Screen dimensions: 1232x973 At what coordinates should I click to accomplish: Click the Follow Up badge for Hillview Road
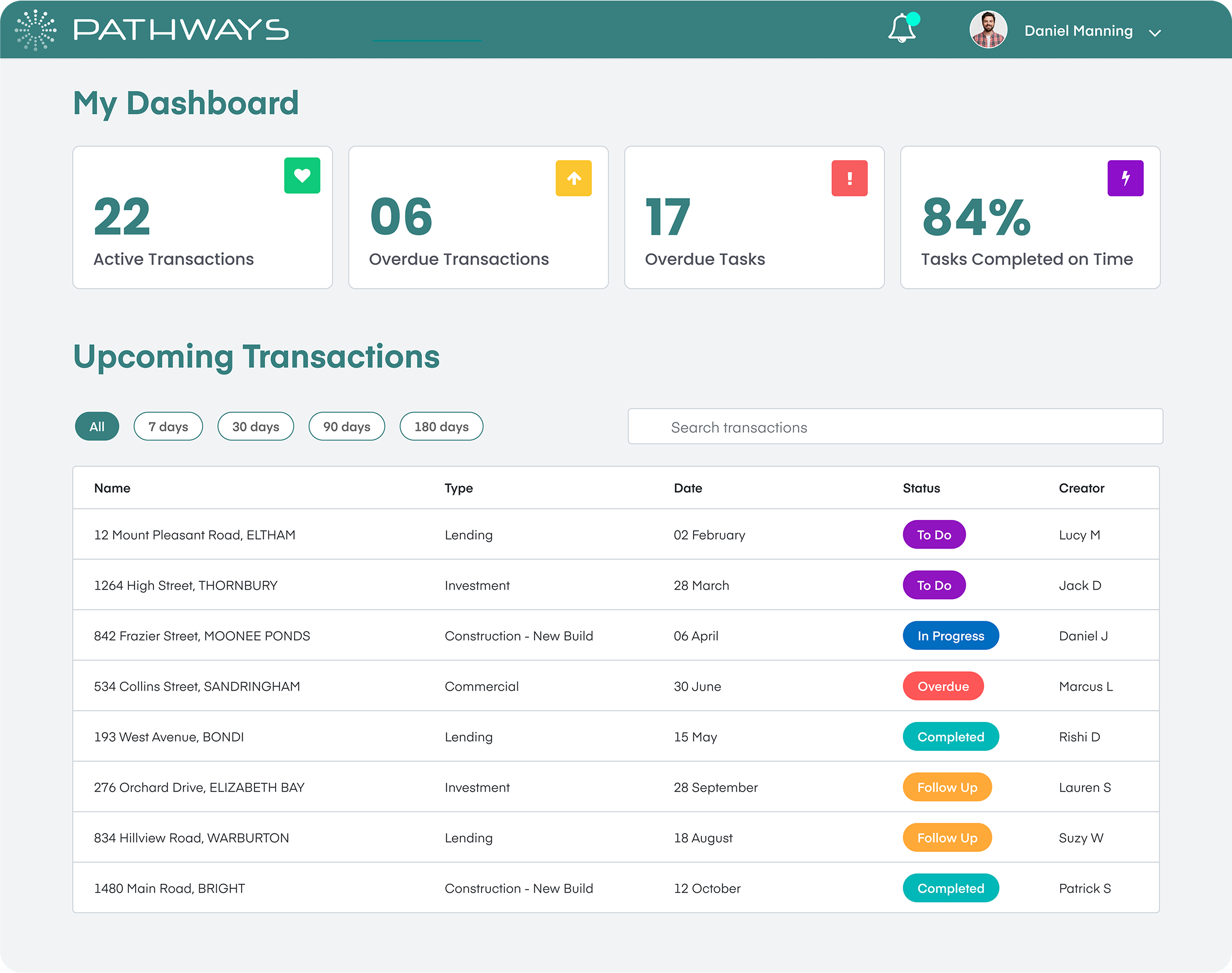point(947,838)
